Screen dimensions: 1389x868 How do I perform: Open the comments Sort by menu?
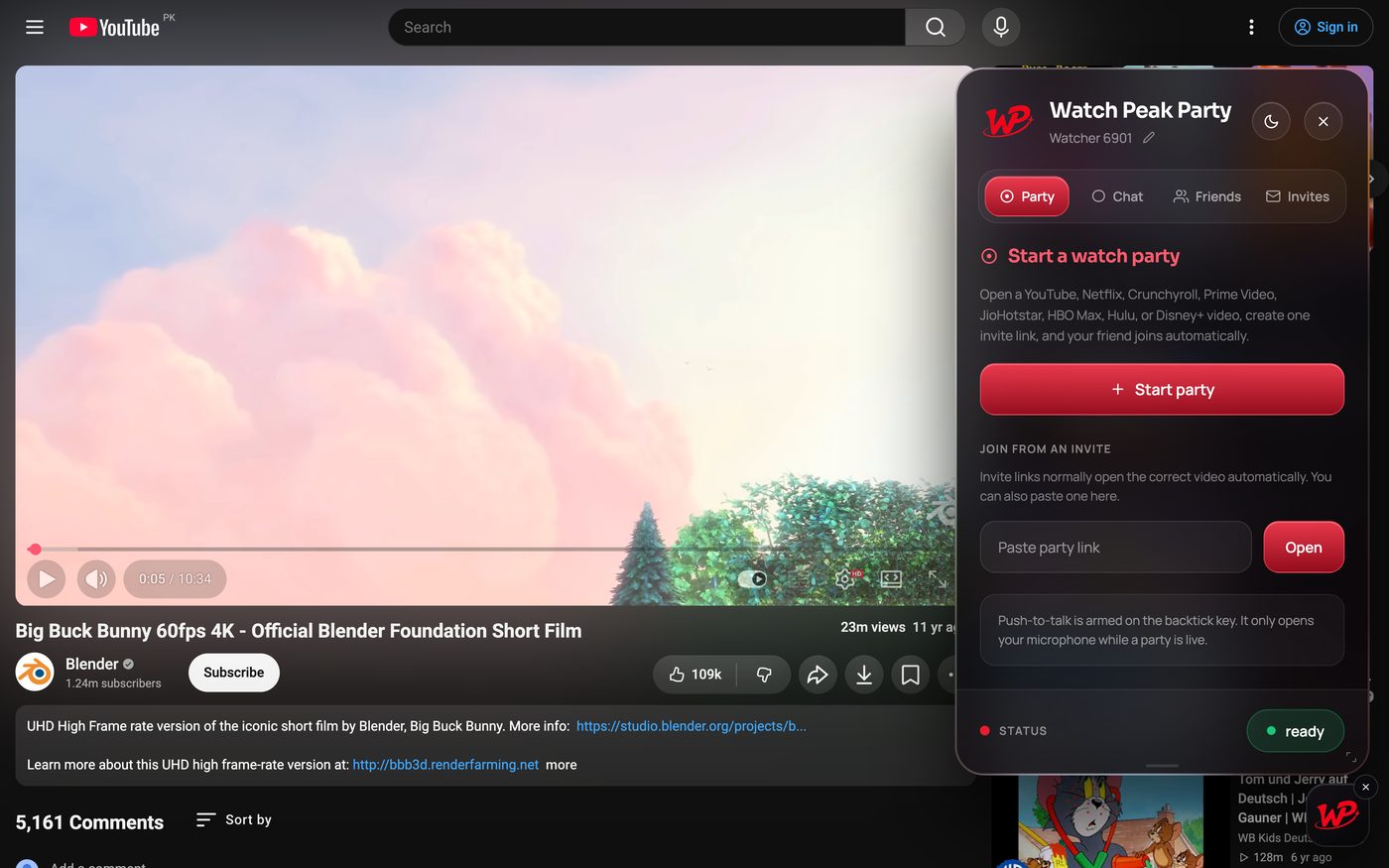coord(234,819)
